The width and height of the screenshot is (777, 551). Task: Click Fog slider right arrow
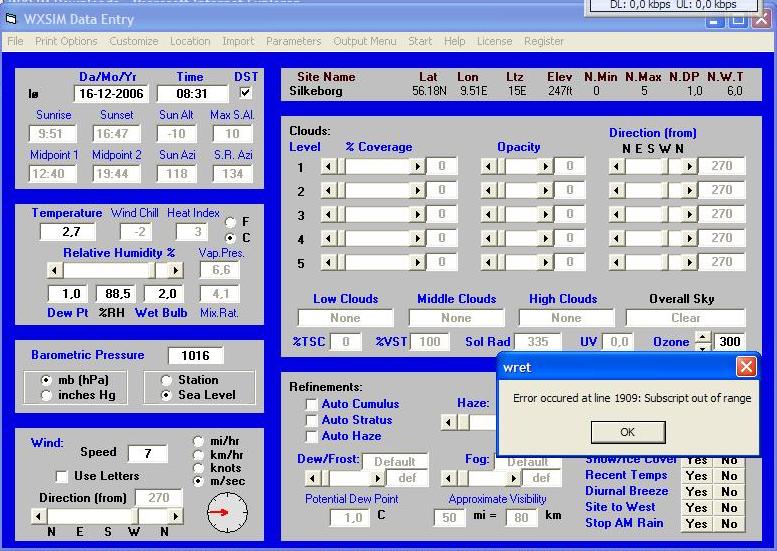pos(514,478)
